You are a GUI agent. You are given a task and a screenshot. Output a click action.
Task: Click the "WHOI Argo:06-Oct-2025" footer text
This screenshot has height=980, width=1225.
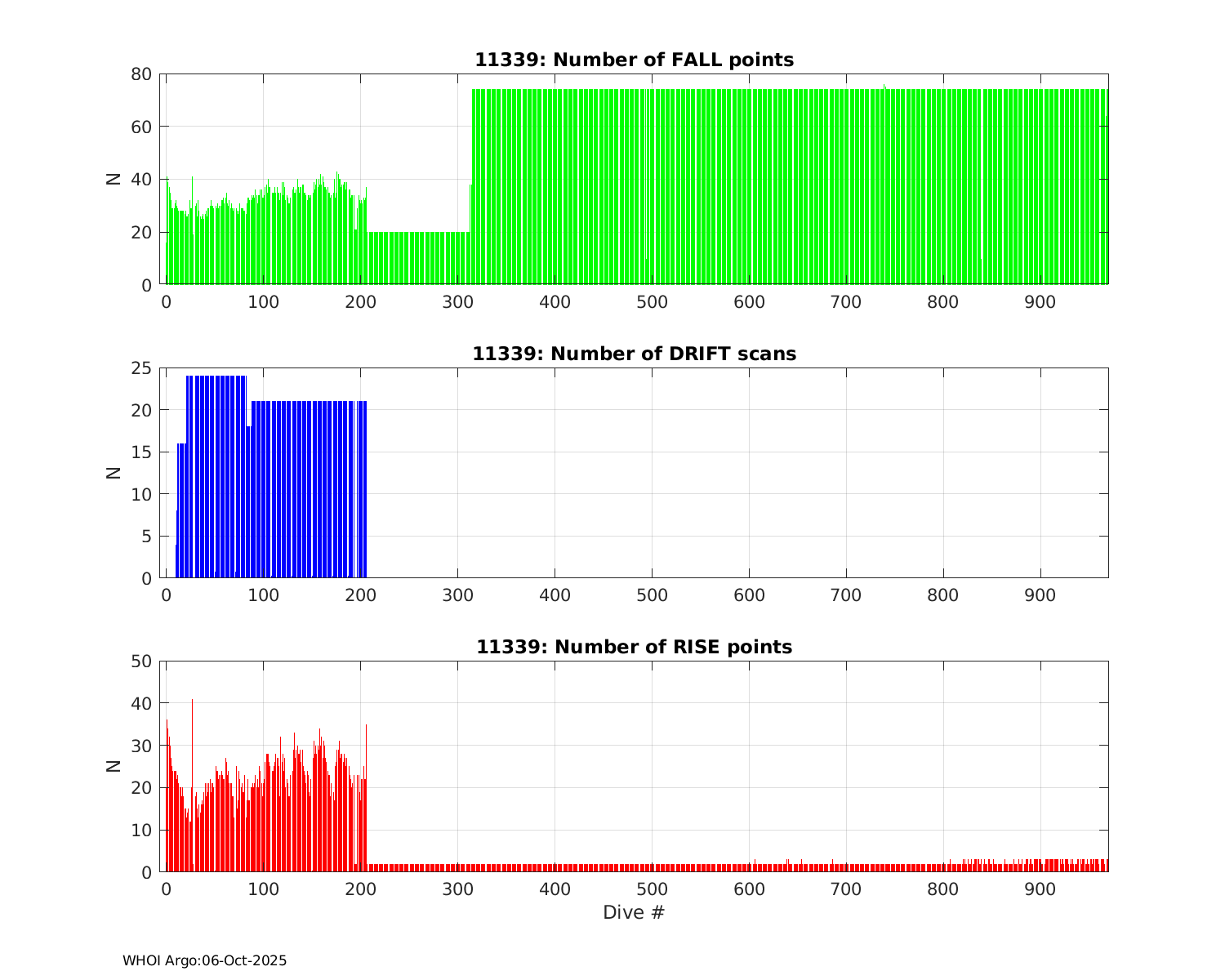point(204,961)
